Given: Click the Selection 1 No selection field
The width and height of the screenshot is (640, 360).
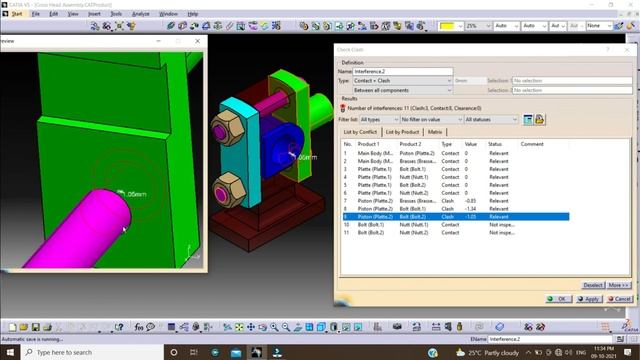Looking at the screenshot, I should (572, 81).
